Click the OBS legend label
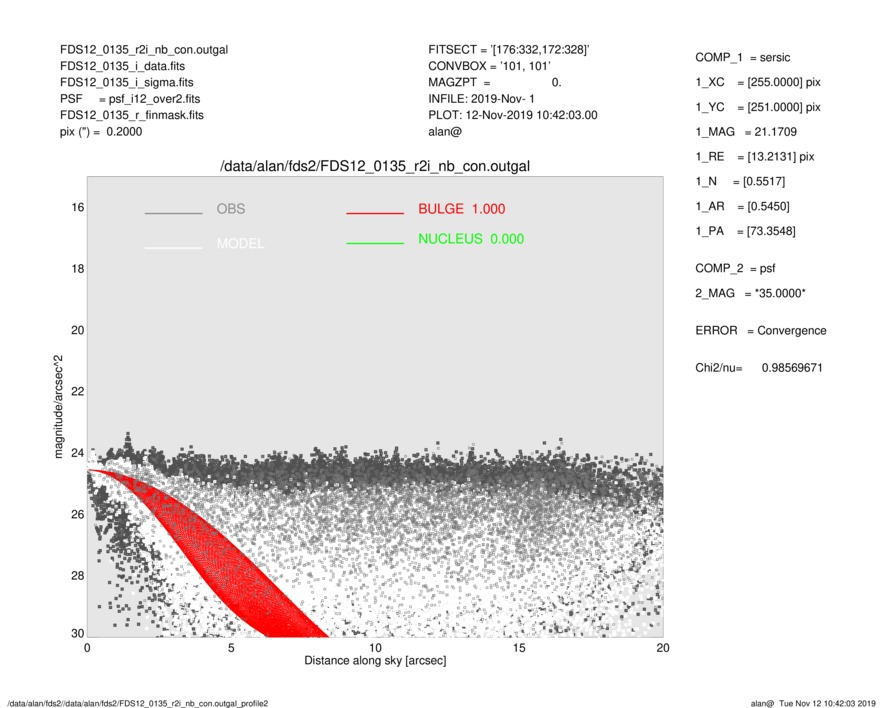Image resolution: width=885 pixels, height=708 pixels. tap(231, 209)
